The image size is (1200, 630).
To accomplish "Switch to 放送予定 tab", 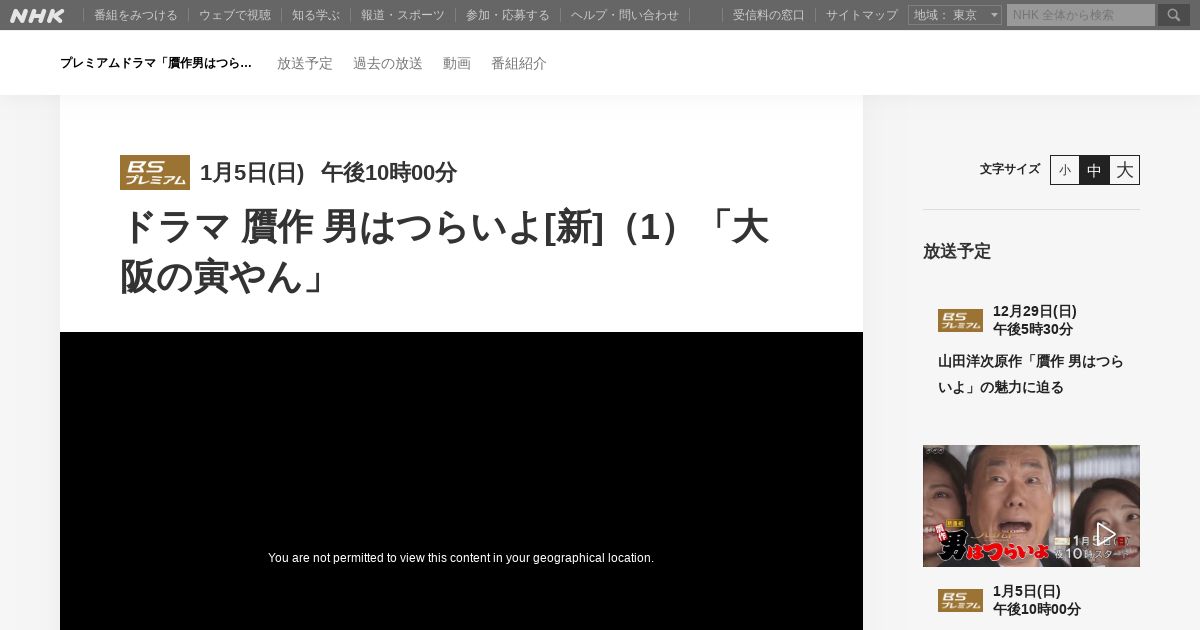I will coord(305,63).
